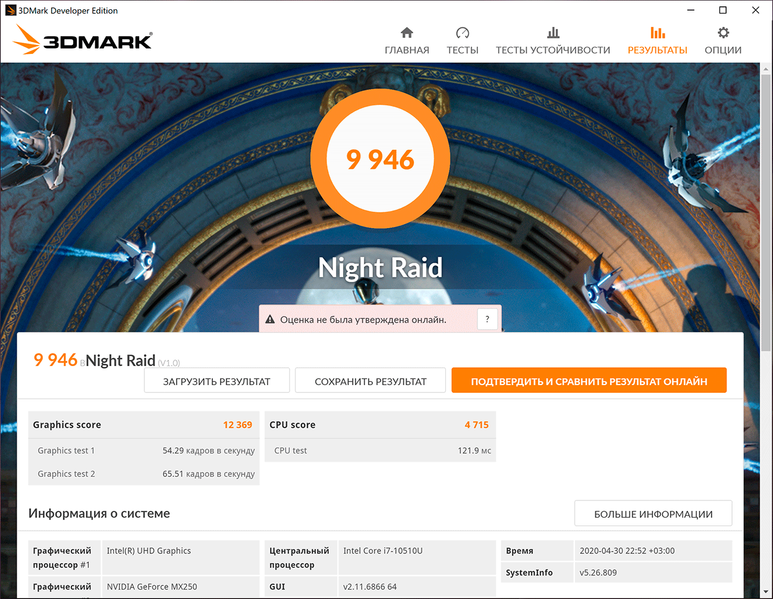Click the home icon above ГЛАВНАЯ
The height and width of the screenshot is (599, 773).
pyautogui.click(x=407, y=33)
